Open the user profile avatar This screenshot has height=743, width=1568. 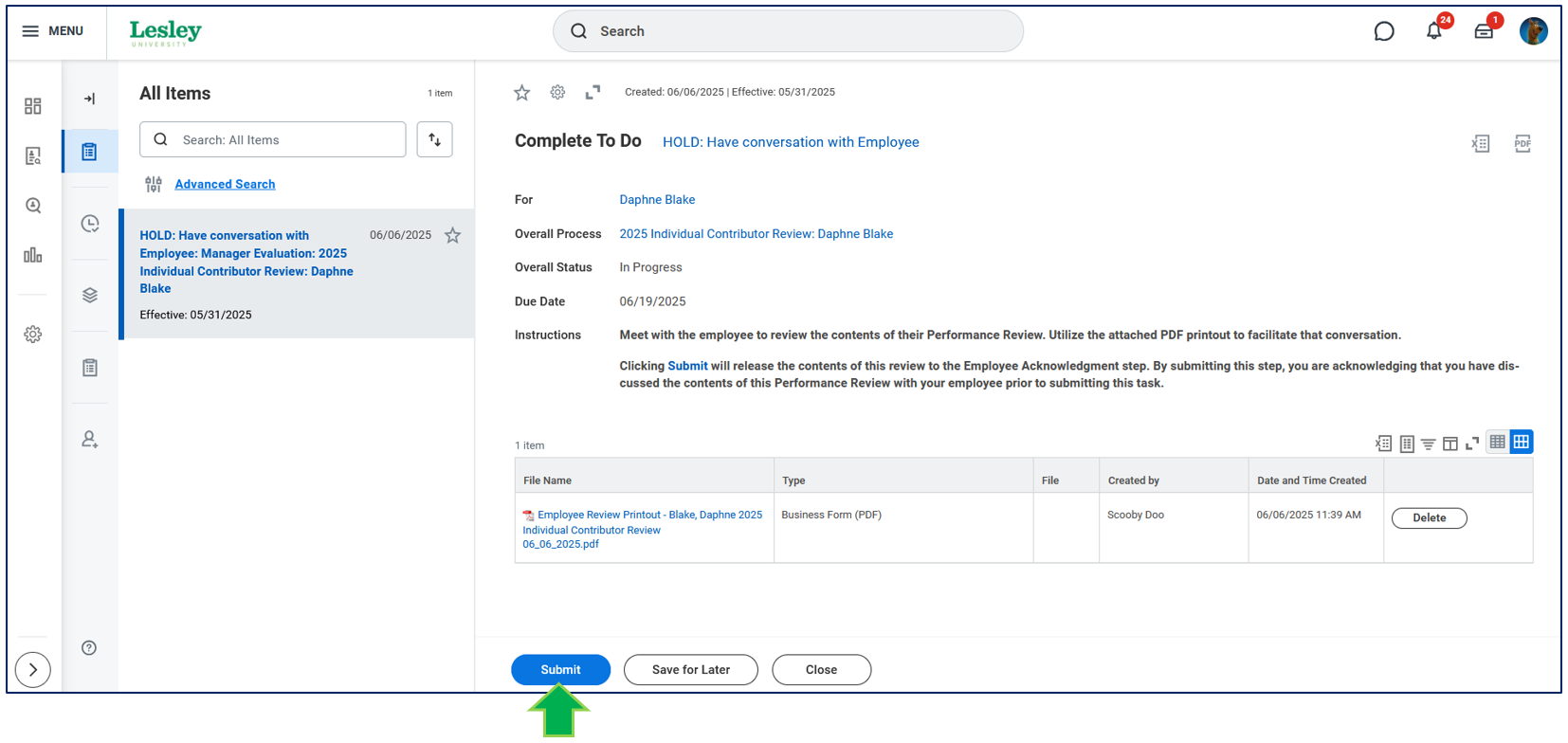(x=1534, y=31)
